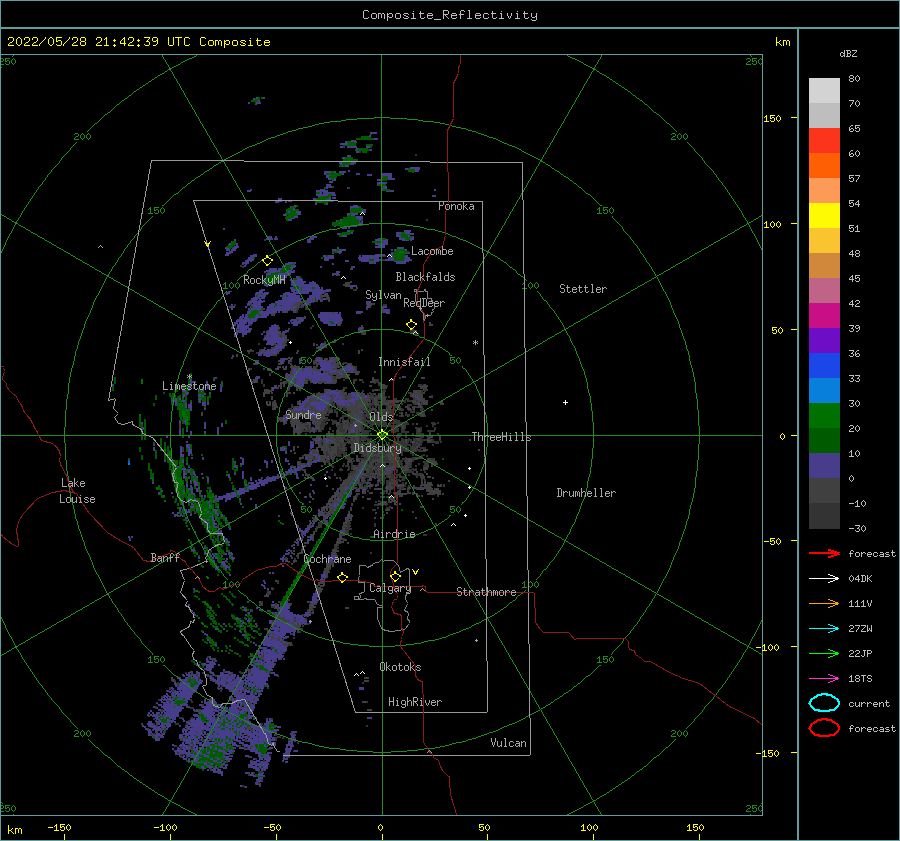Screen dimensions: 900x841
Task: Click the RockyMH label
Action: (x=265, y=280)
